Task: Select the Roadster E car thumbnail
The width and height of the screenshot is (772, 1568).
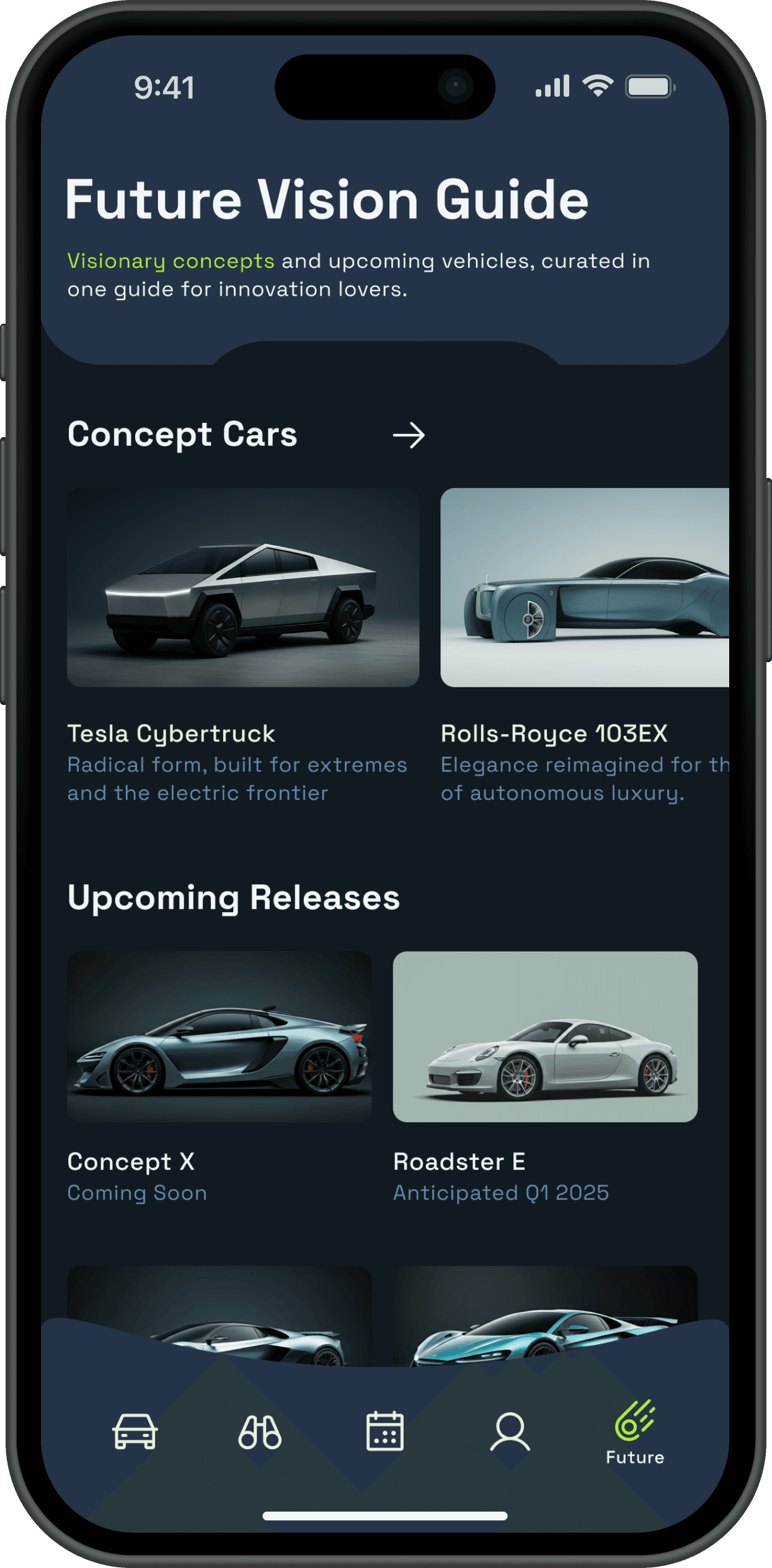Action: pos(545,1037)
